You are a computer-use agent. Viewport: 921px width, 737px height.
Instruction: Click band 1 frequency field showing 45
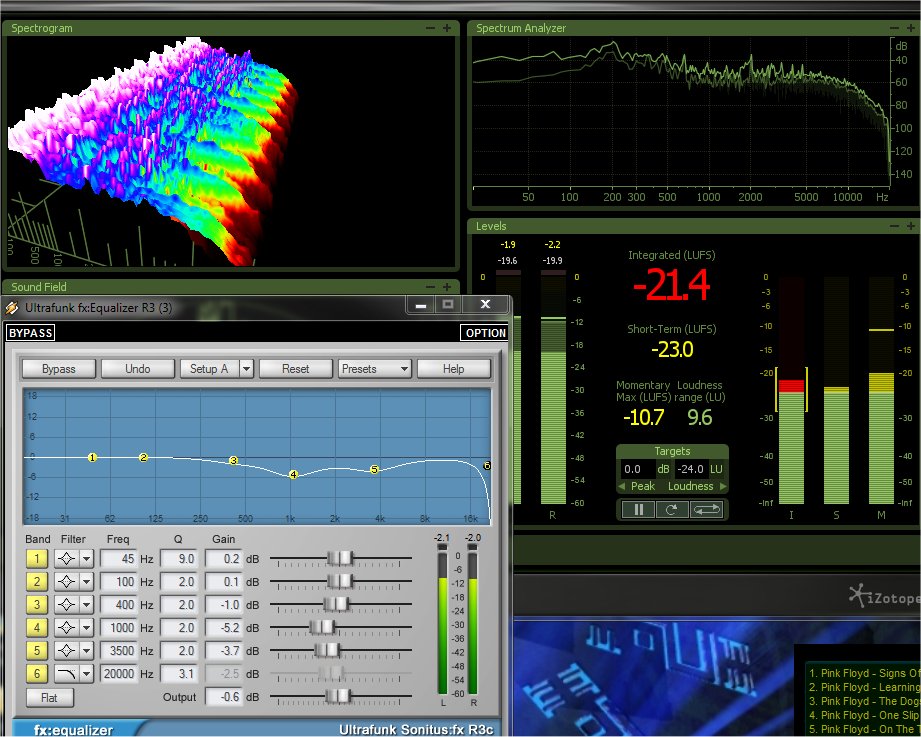pos(119,558)
